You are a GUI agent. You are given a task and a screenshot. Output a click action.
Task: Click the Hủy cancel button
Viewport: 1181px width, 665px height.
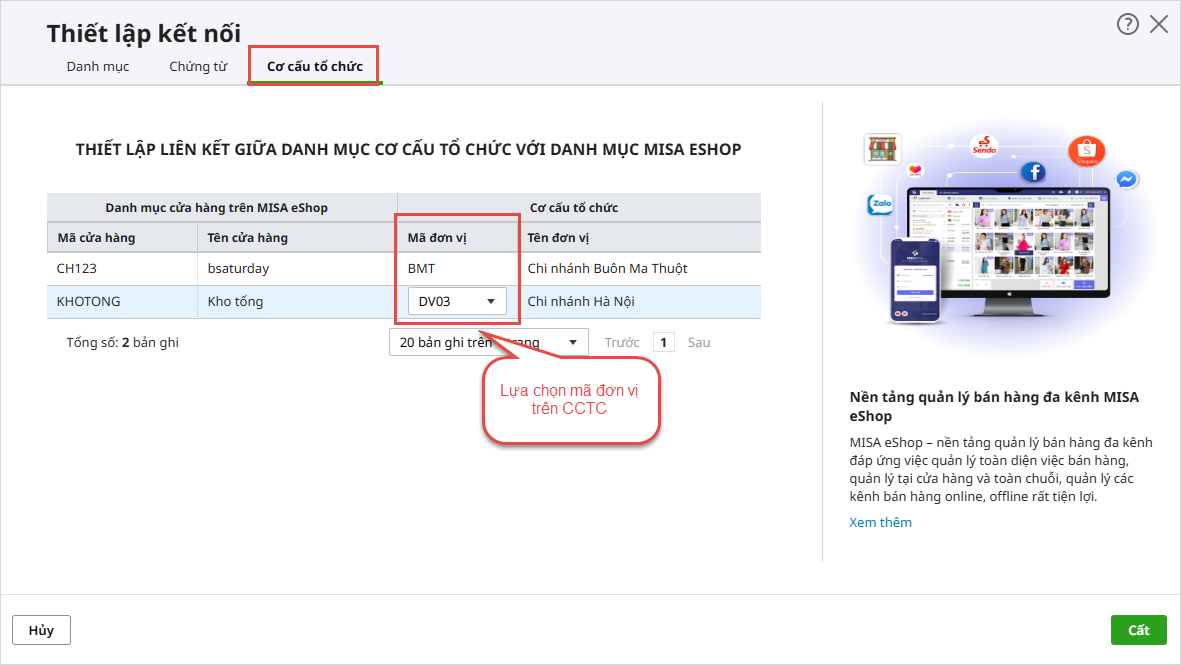tap(41, 630)
